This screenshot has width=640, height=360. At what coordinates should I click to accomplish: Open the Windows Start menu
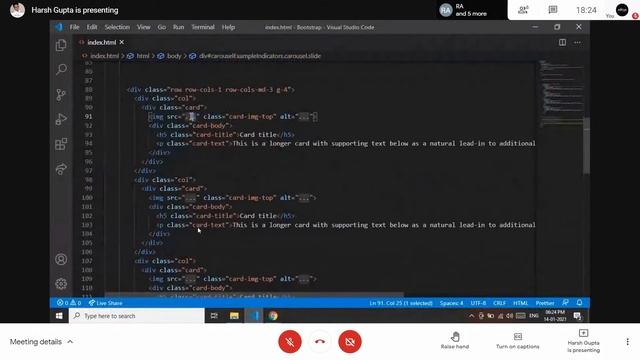(59, 316)
